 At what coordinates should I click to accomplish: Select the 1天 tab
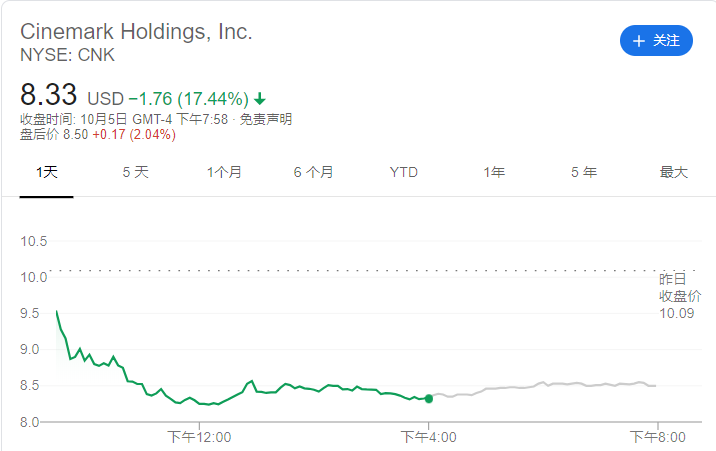point(47,172)
